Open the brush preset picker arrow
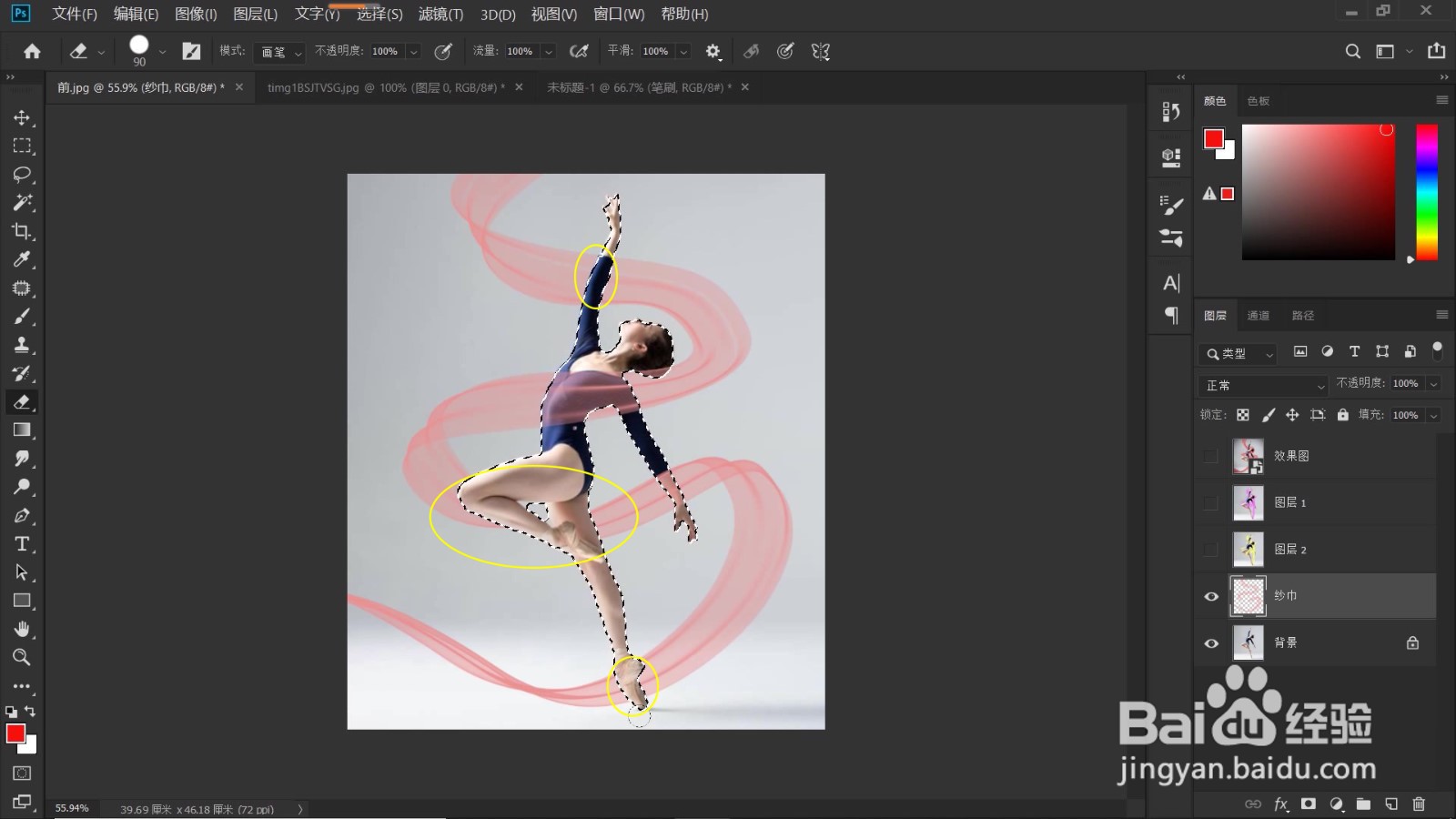The width and height of the screenshot is (1456, 819). click(x=162, y=52)
